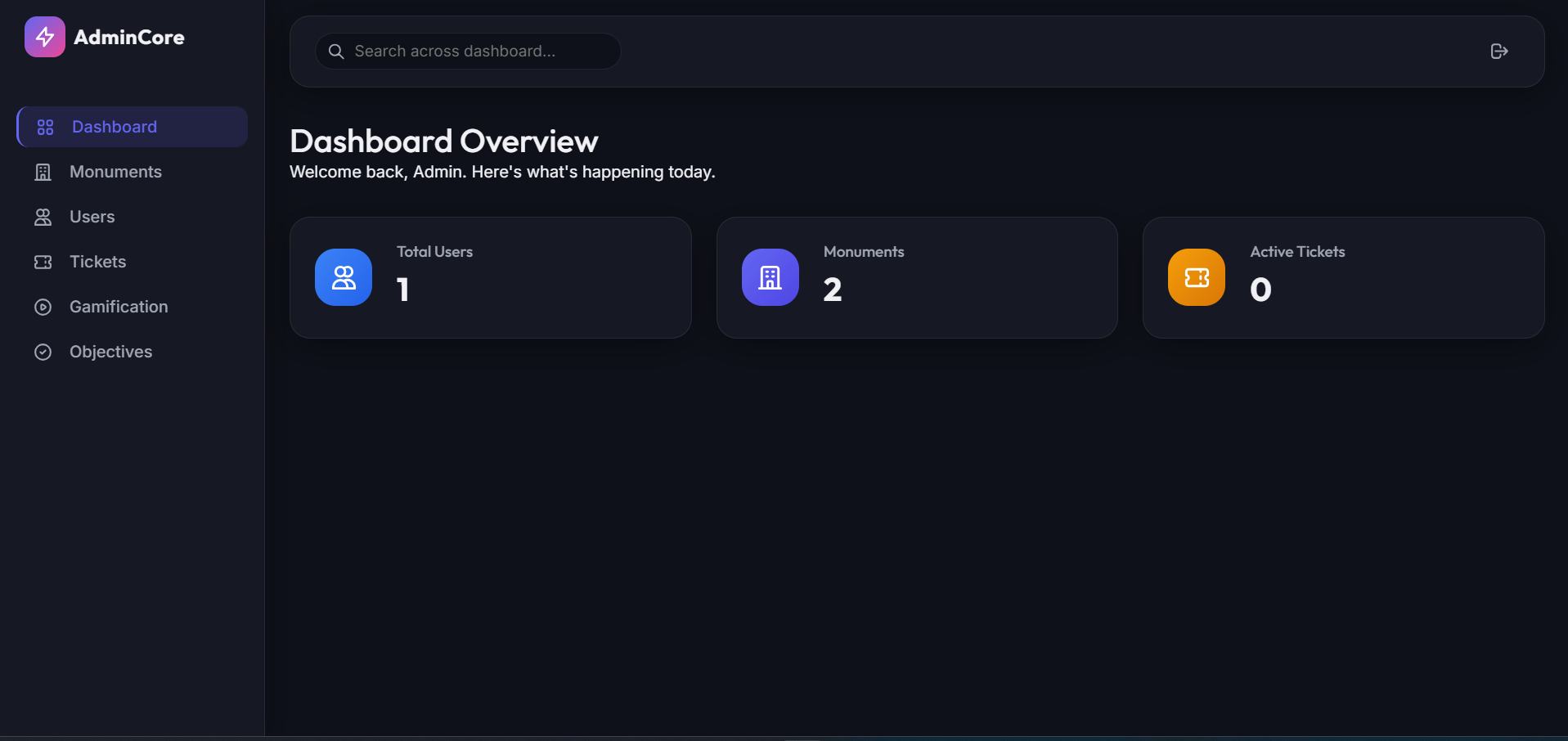Screen dimensions: 1568x741
Task: Navigate to Tickets in the sidebar
Action: [133, 262]
